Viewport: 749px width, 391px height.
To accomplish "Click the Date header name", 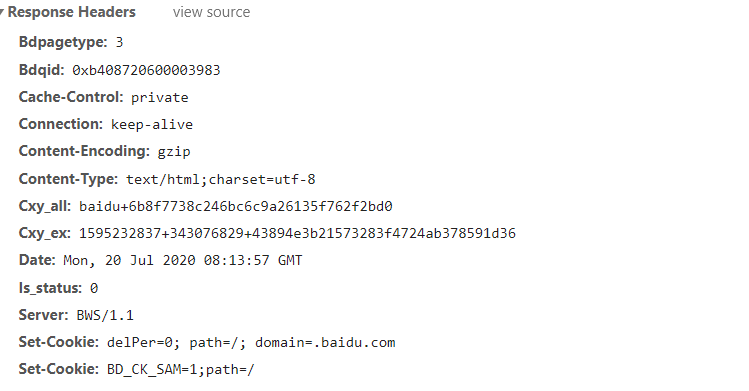I will pos(37,260).
